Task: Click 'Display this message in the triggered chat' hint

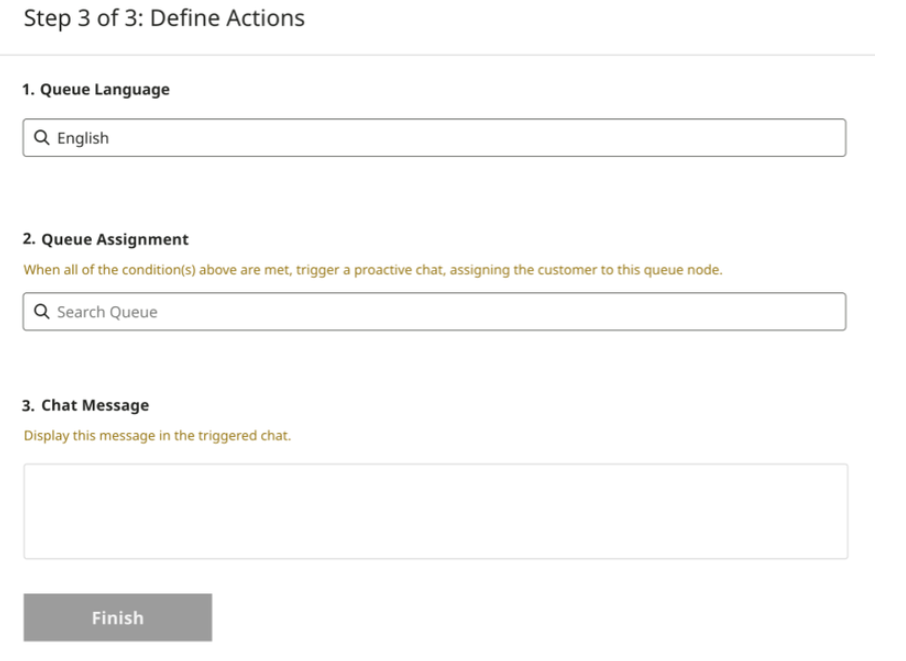Action: tap(157, 435)
